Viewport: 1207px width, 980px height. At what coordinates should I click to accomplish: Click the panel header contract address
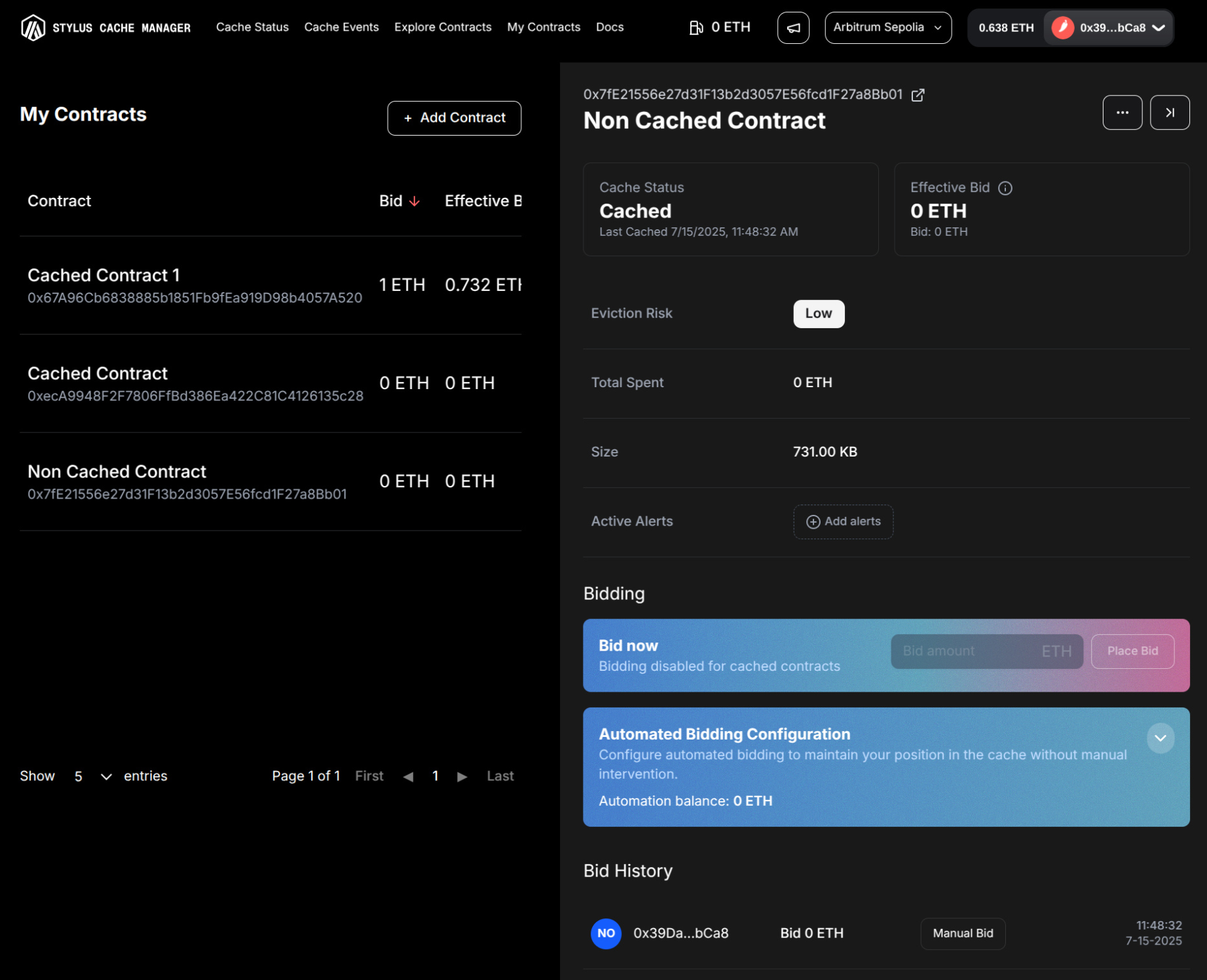(x=743, y=95)
